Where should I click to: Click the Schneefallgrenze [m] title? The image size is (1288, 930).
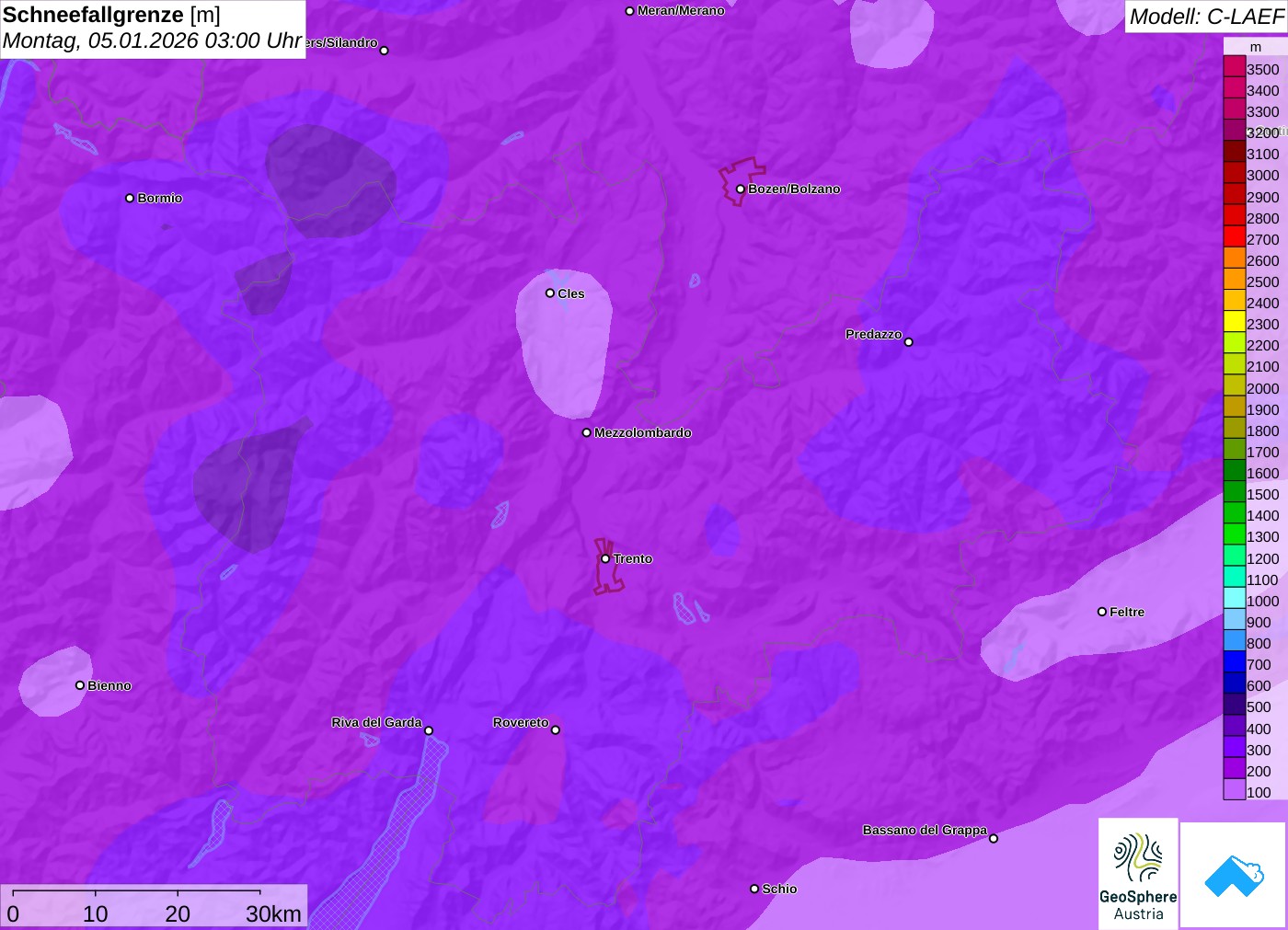point(111,15)
